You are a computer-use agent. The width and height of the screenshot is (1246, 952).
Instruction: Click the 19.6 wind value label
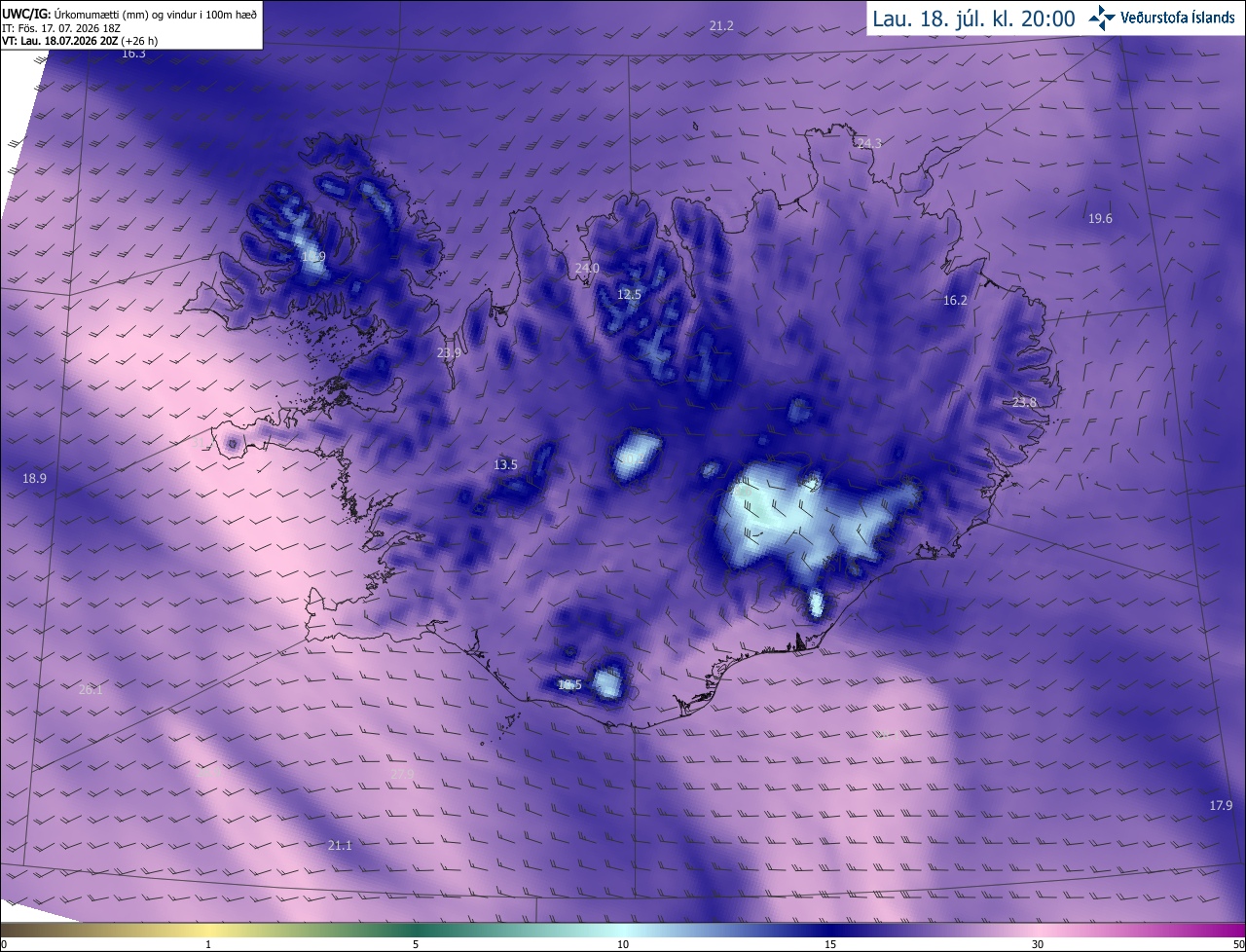(1100, 219)
